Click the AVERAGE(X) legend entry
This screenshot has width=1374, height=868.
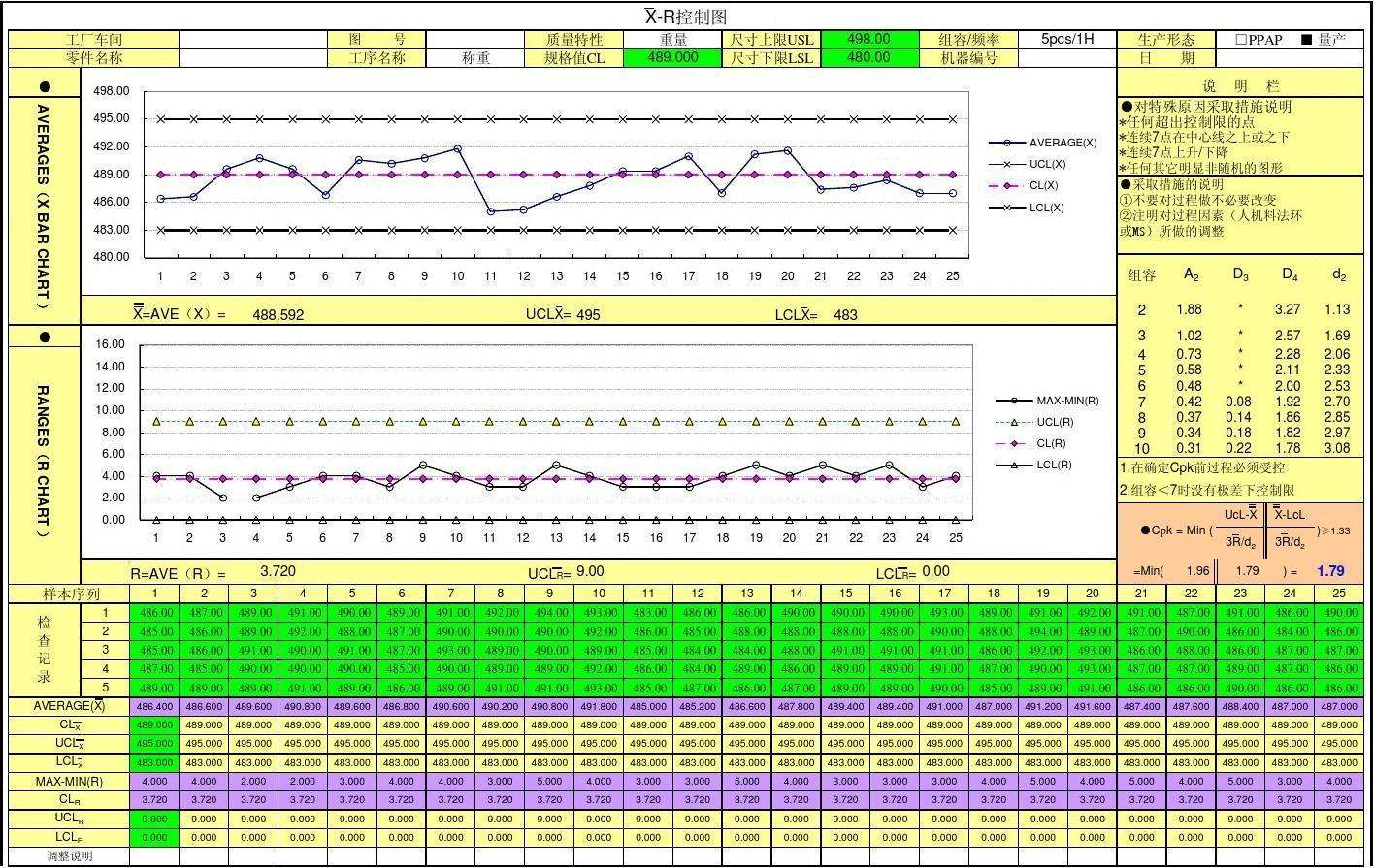1043,143
